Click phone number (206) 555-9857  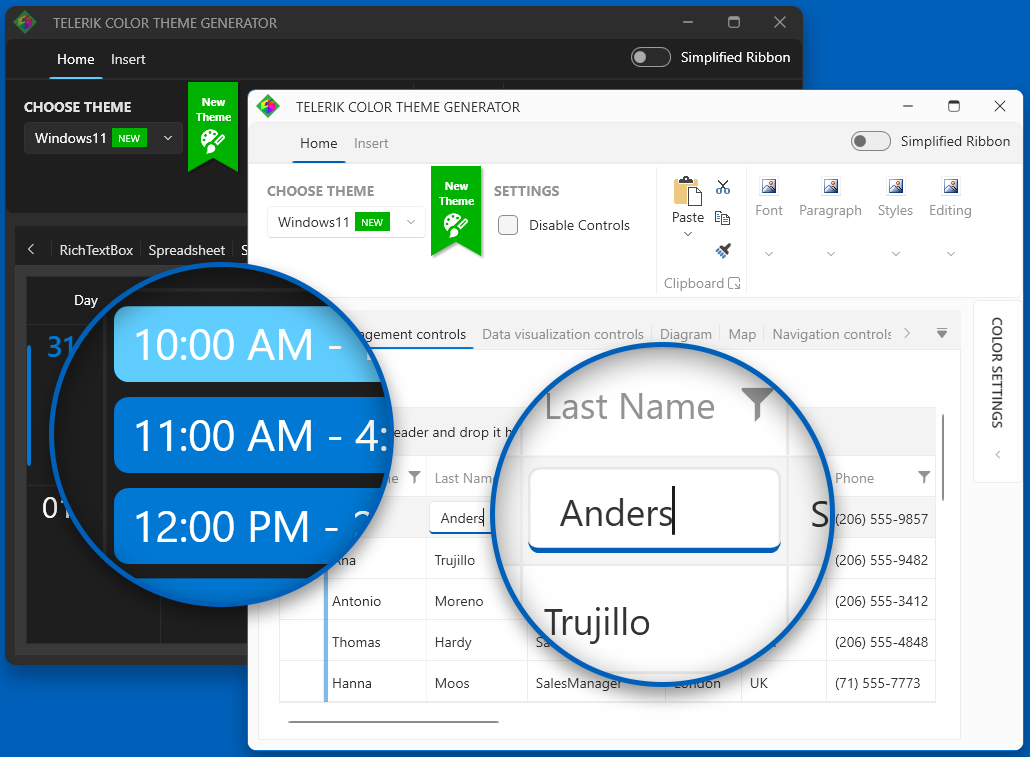(881, 519)
